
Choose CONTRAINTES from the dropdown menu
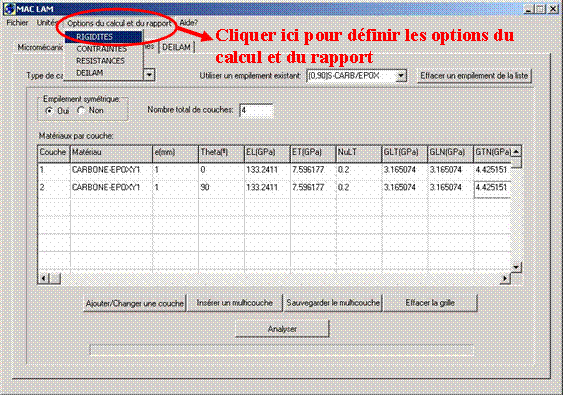click(x=104, y=49)
